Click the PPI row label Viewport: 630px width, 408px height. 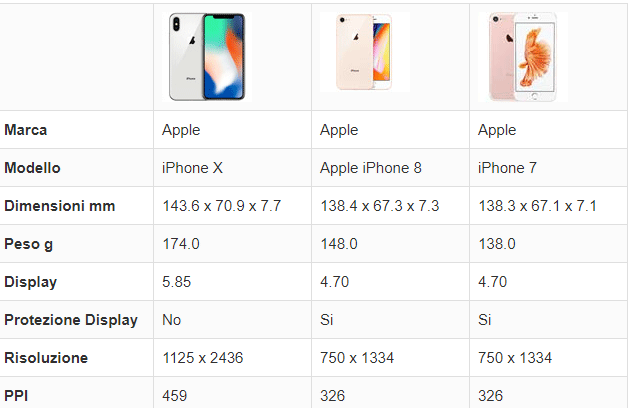[x=17, y=395]
